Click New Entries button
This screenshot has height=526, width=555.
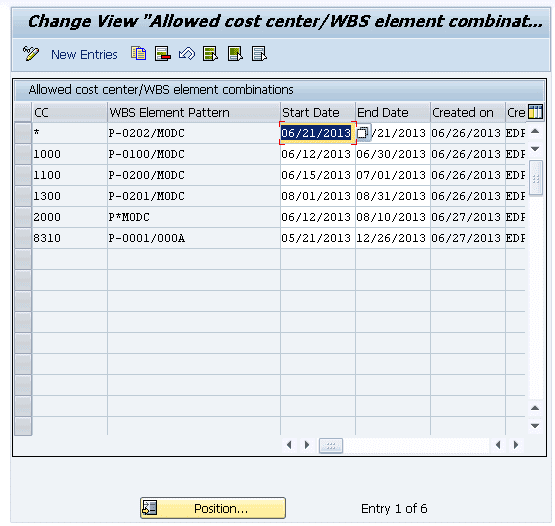coord(84,55)
